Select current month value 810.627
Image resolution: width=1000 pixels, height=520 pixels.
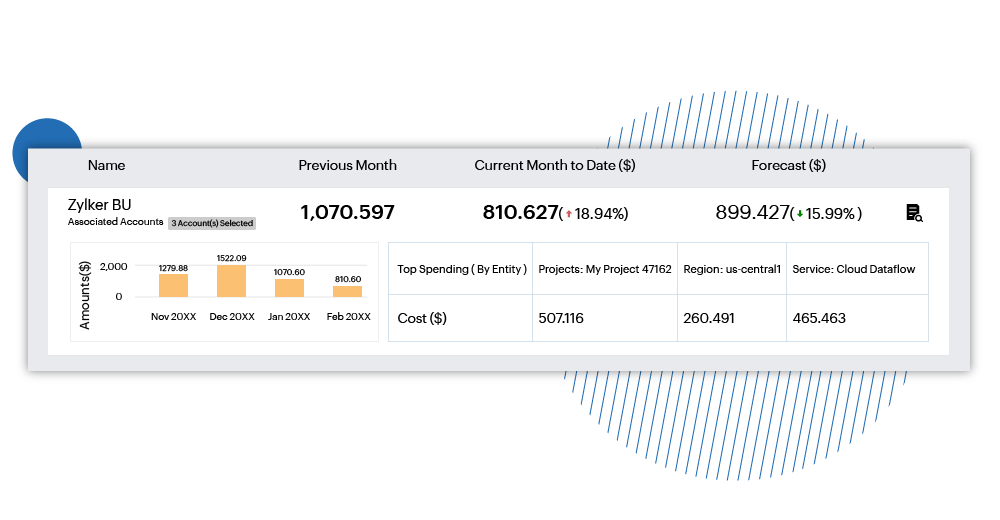(520, 212)
